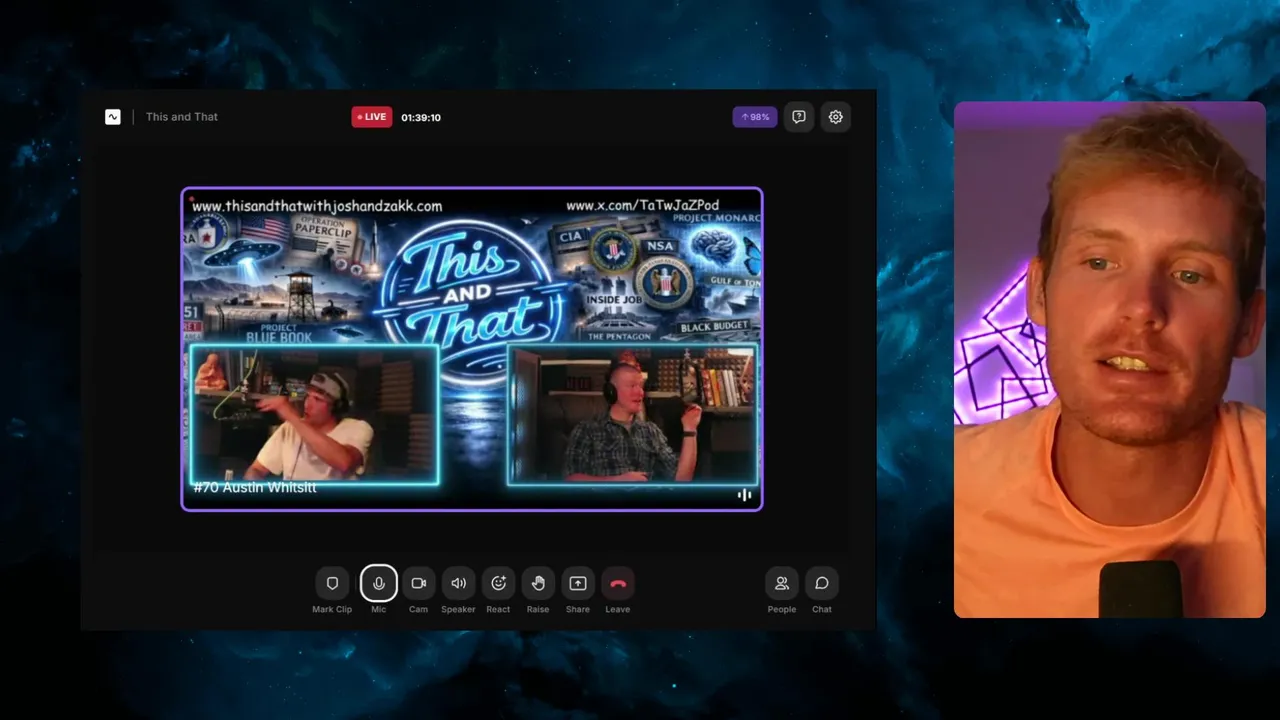This screenshot has width=1280, height=720.
Task: Click the audio level indicator on the shared screen
Action: (744, 495)
